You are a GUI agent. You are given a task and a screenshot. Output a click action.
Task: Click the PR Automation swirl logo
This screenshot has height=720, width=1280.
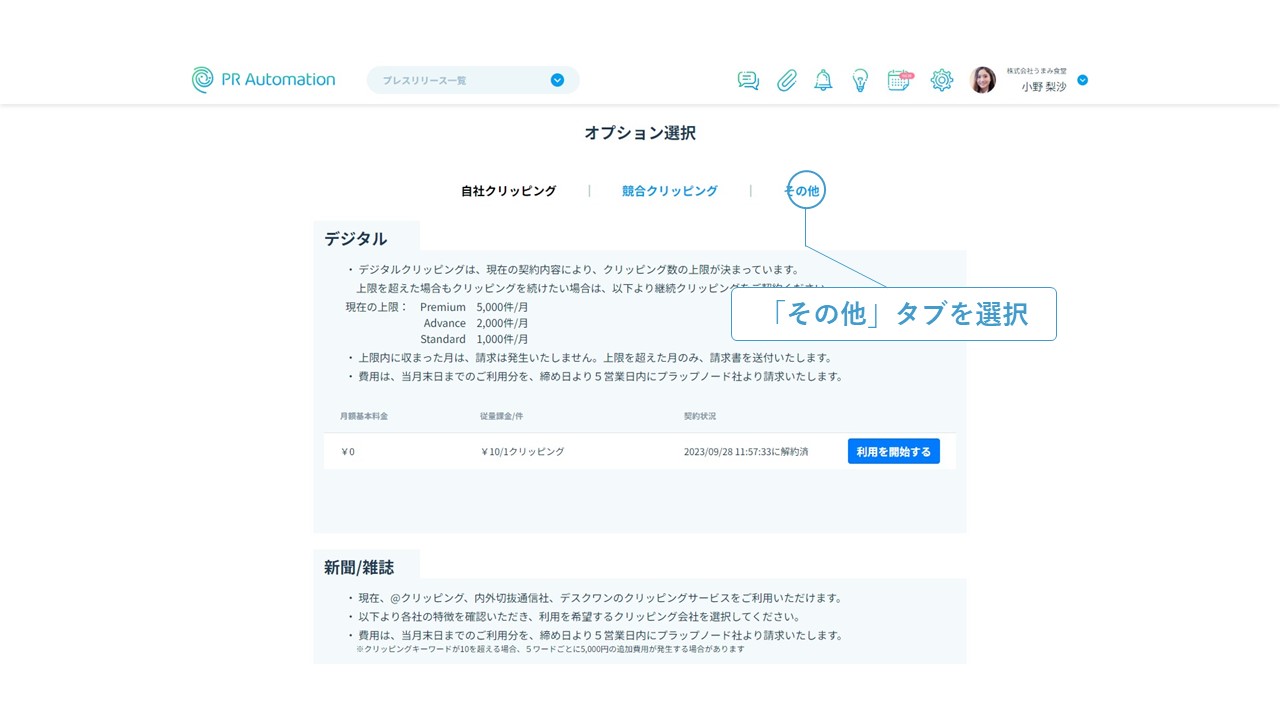pyautogui.click(x=203, y=80)
